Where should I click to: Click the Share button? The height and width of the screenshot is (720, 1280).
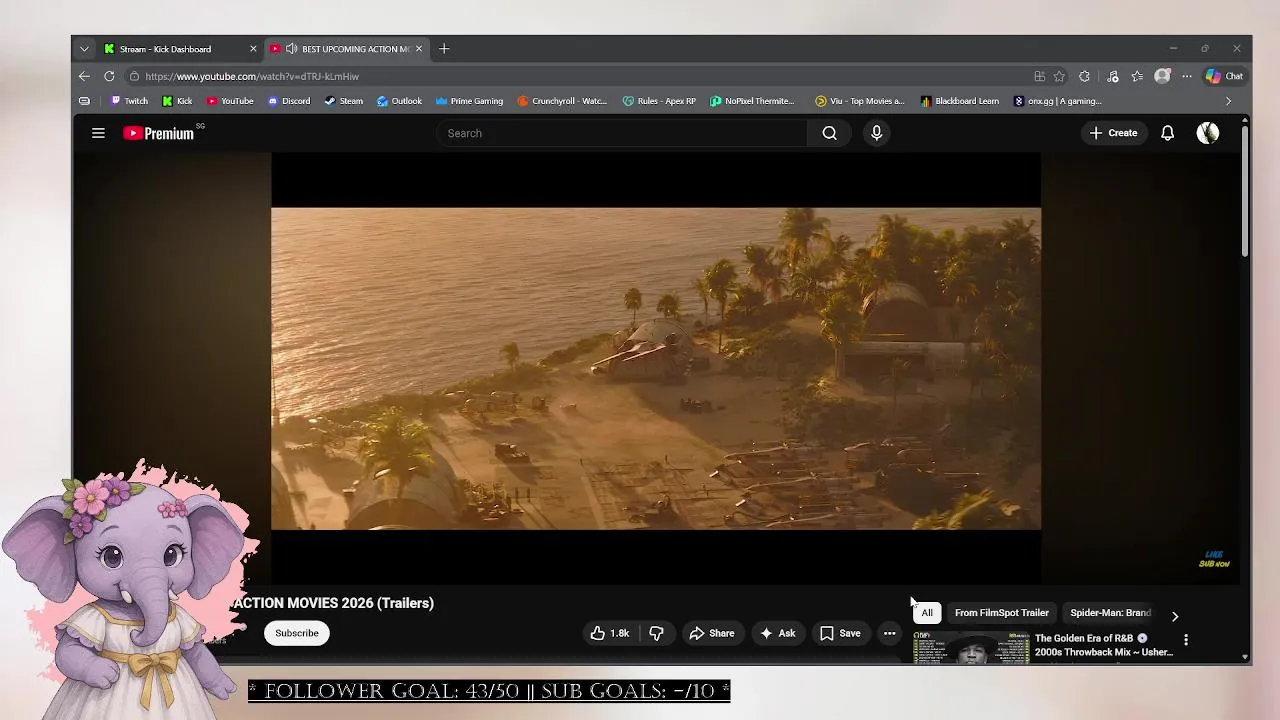coord(712,633)
